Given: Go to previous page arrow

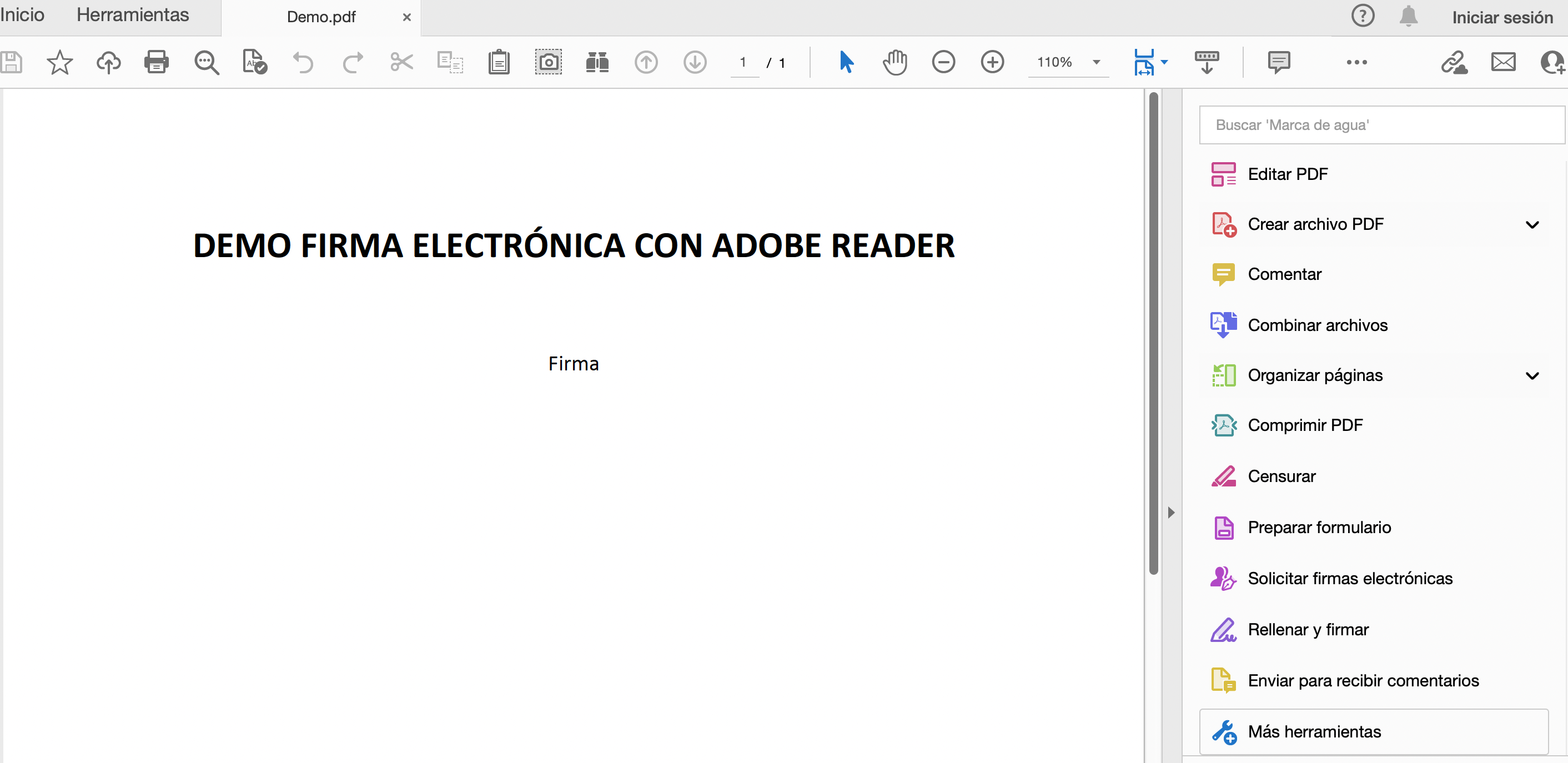Looking at the screenshot, I should tap(646, 62).
